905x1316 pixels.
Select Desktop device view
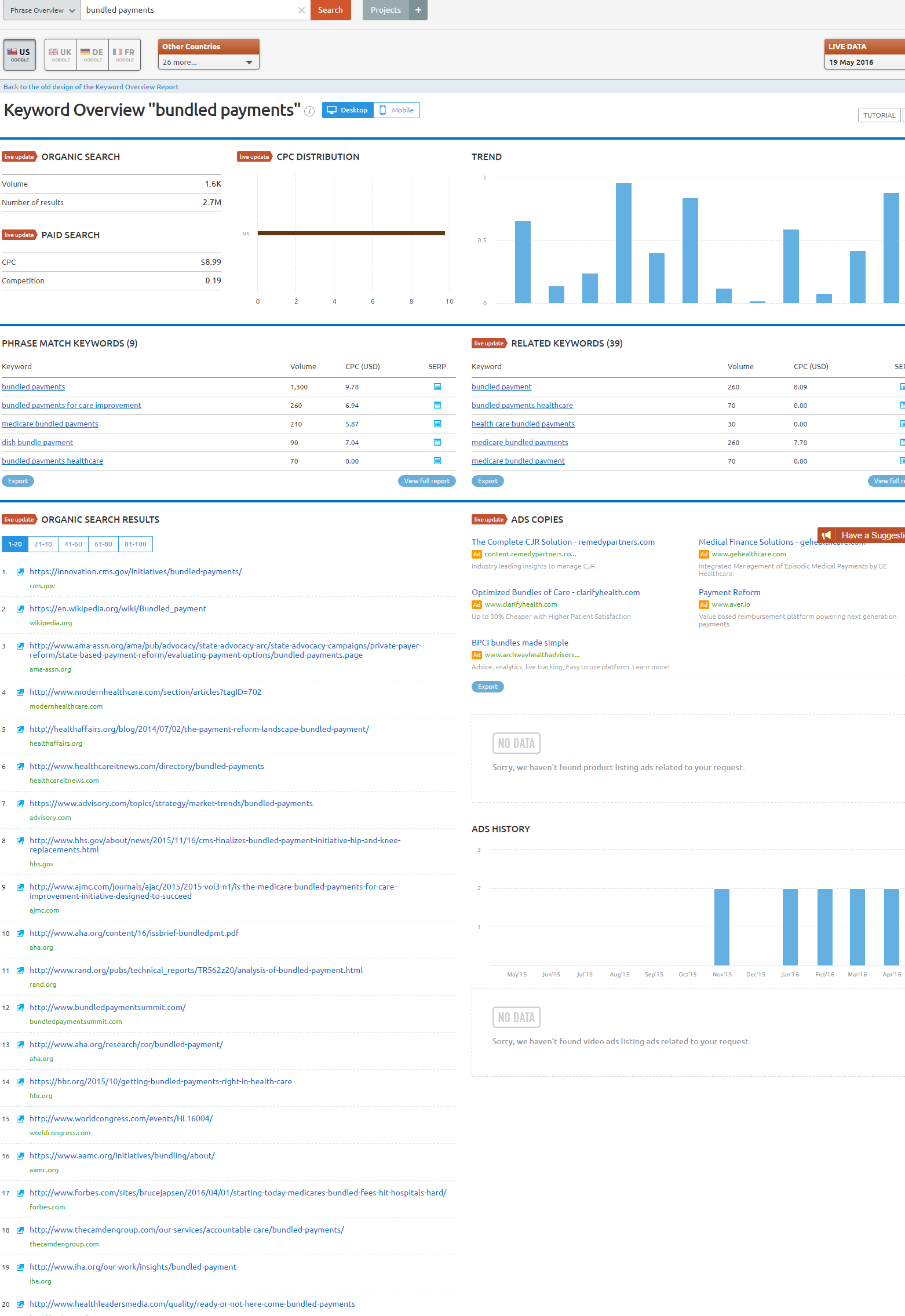(348, 110)
